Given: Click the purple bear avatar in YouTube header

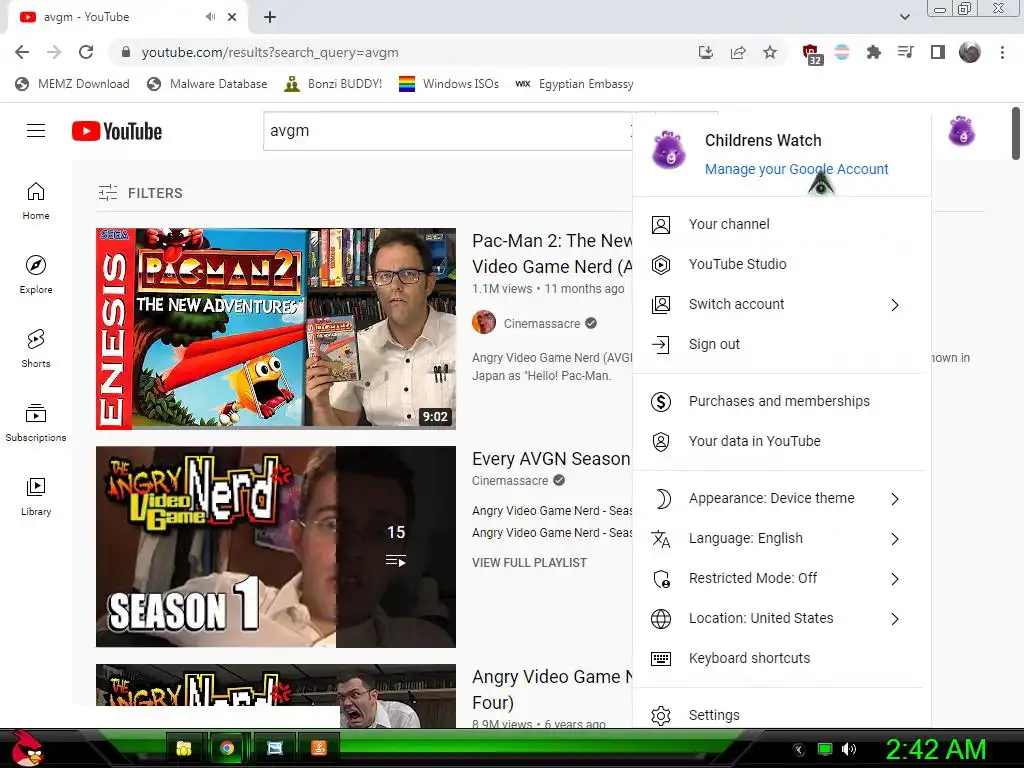Looking at the screenshot, I should 961,131.
